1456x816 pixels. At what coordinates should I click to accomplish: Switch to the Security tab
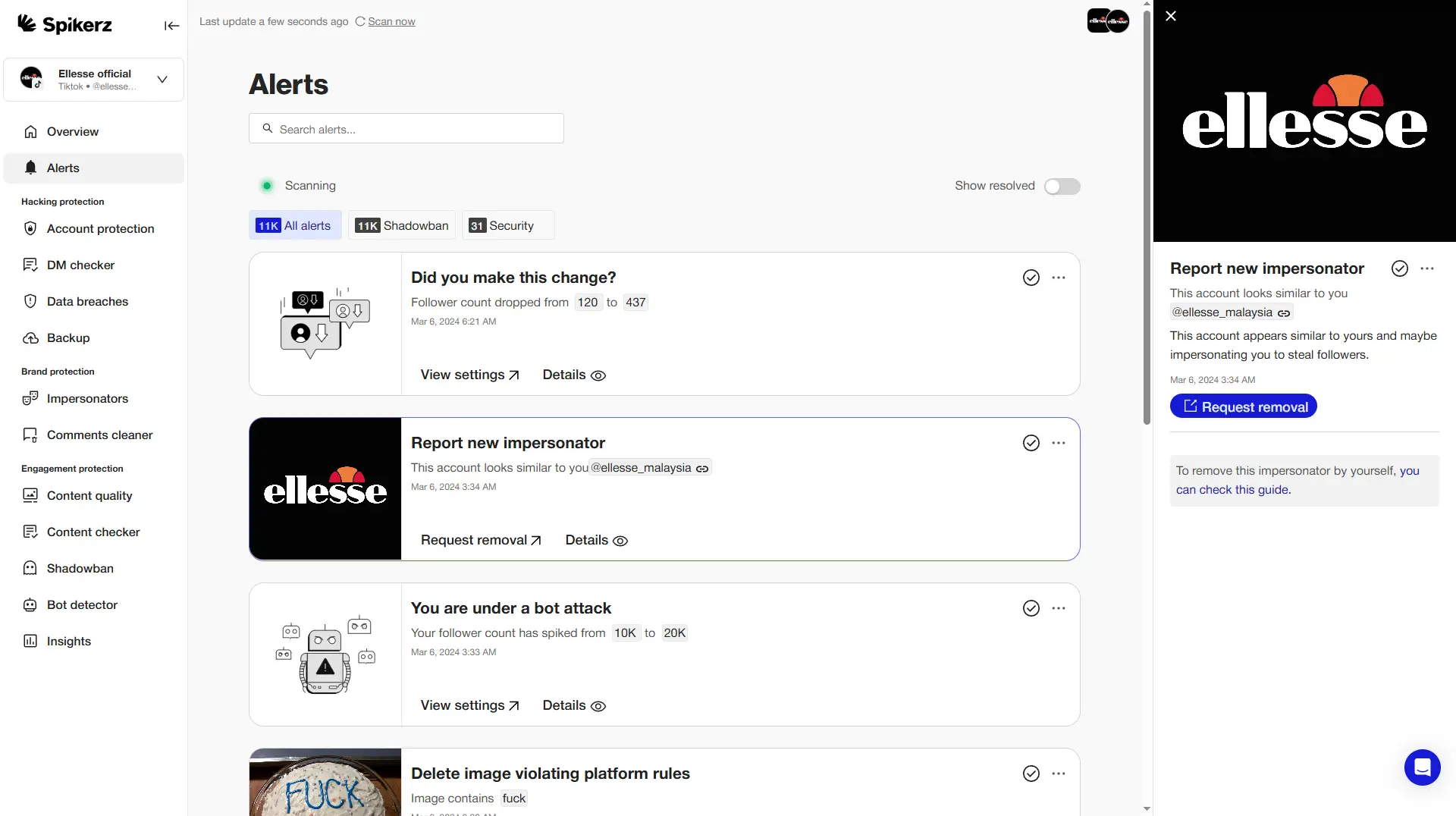[508, 226]
